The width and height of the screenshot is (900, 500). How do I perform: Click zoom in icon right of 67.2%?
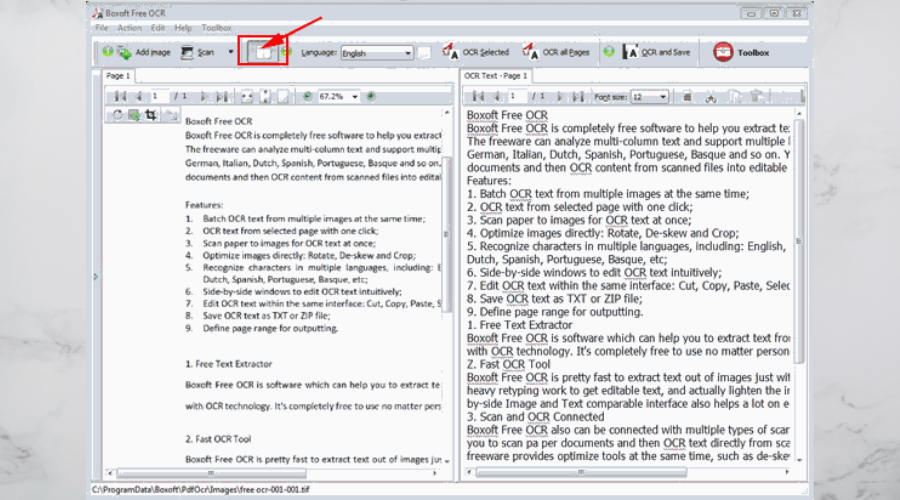click(371, 96)
